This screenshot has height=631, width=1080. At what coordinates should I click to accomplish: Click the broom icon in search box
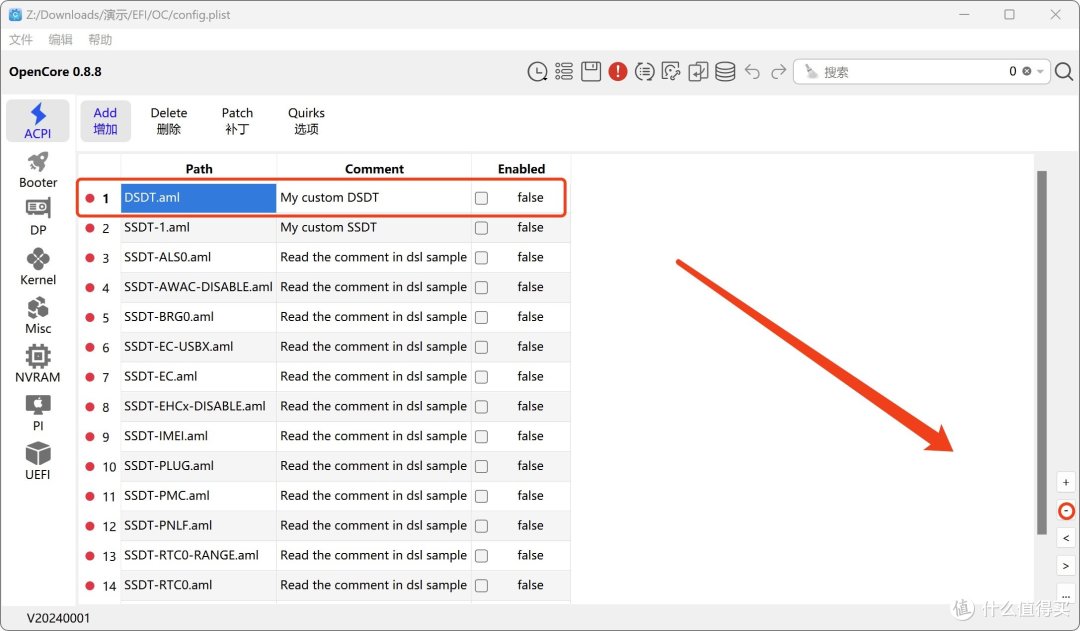pos(811,72)
